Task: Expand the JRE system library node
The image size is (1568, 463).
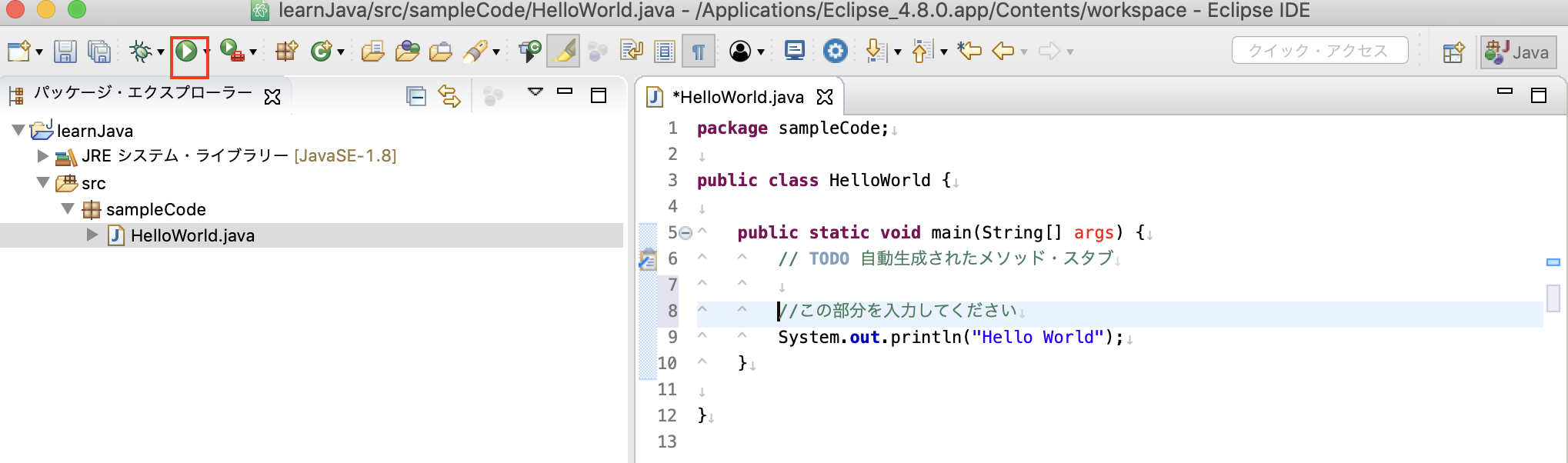Action: pos(43,156)
